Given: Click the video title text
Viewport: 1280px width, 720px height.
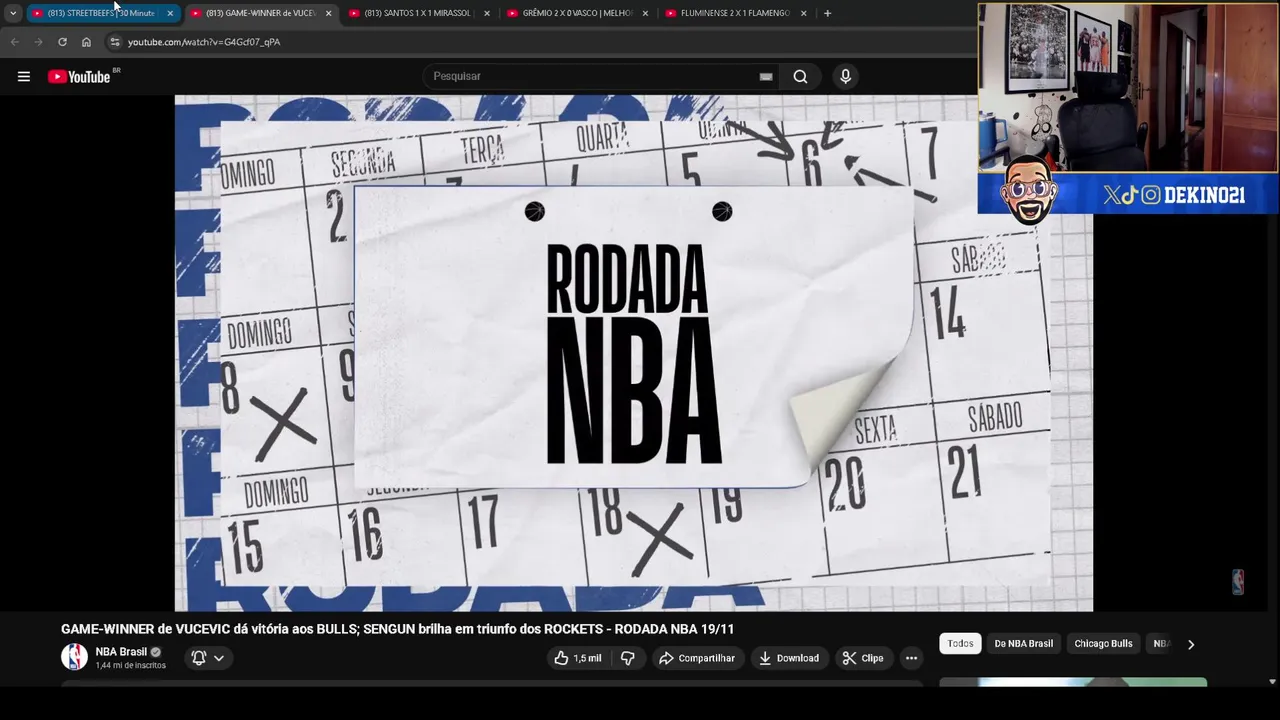Looking at the screenshot, I should pyautogui.click(x=397, y=629).
